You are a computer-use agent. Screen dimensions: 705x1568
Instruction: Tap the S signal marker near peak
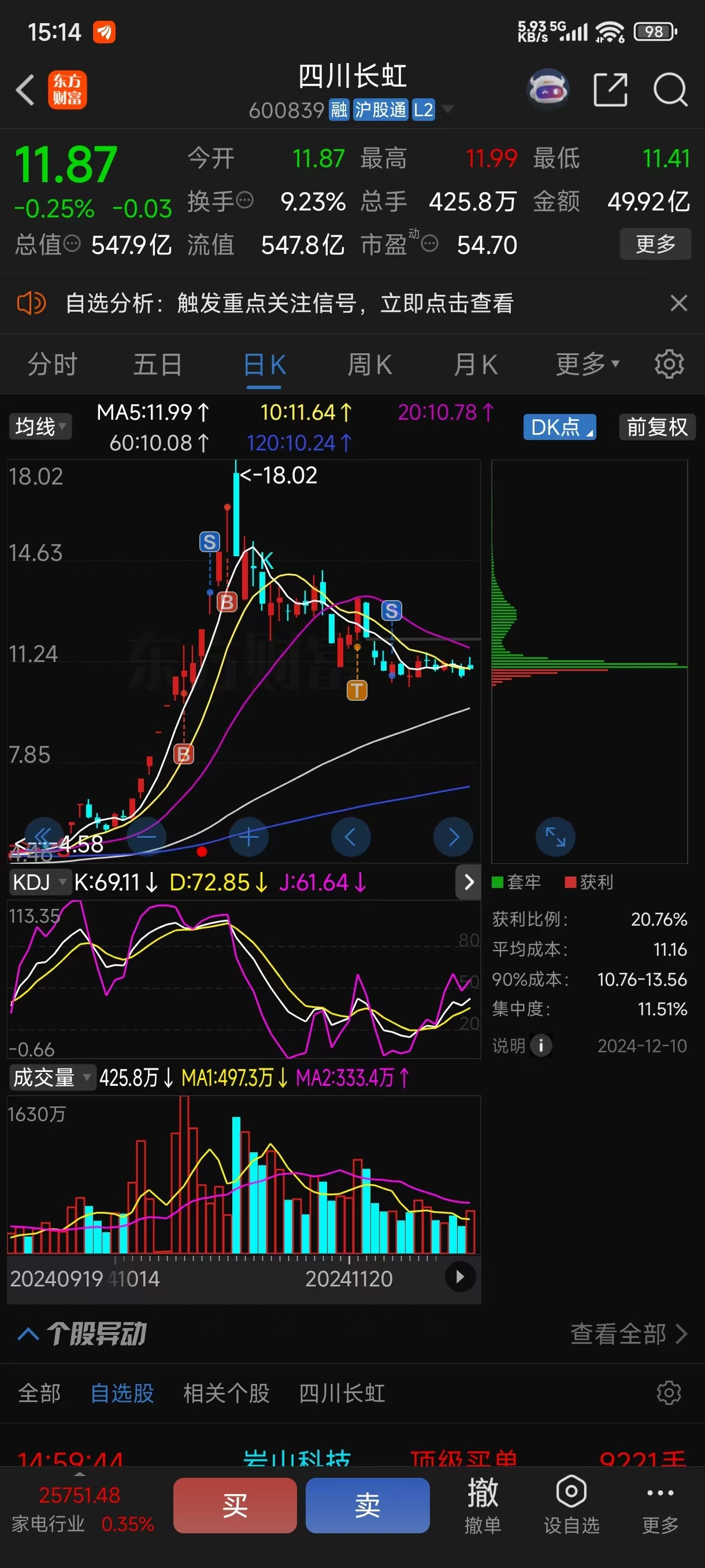coord(209,541)
